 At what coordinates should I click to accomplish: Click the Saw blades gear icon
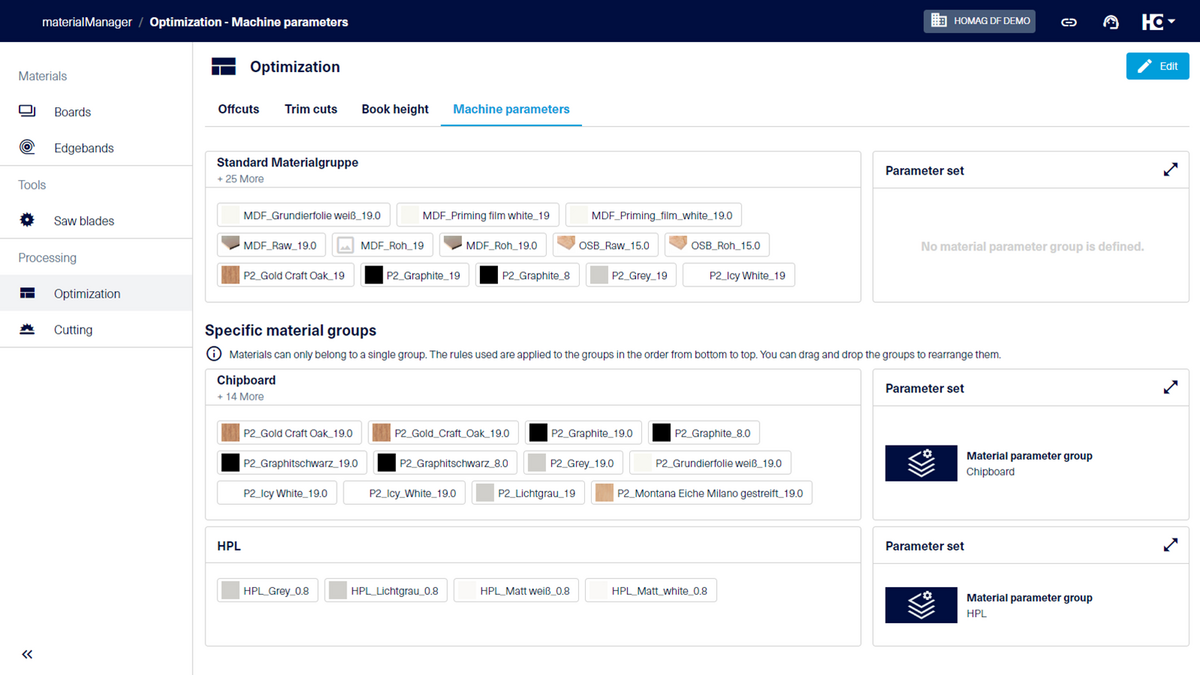point(27,221)
